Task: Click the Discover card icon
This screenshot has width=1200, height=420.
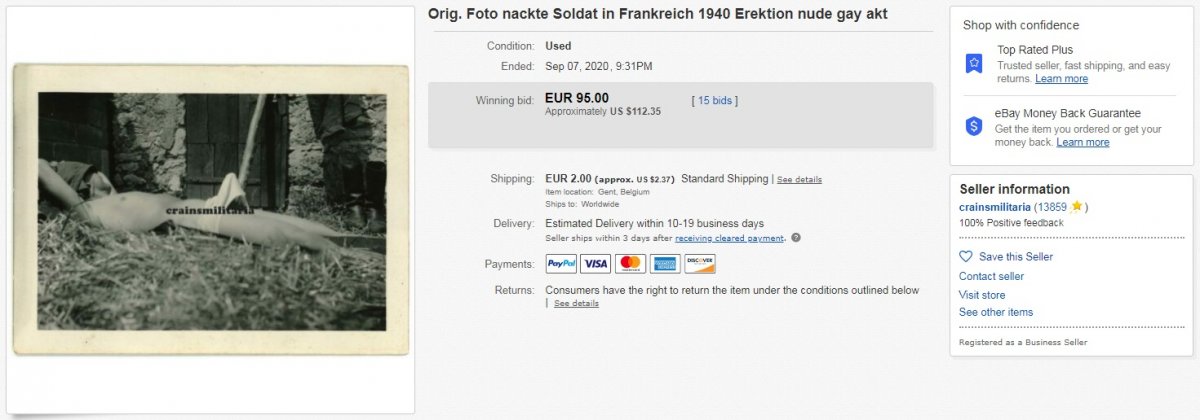Action: [x=700, y=264]
